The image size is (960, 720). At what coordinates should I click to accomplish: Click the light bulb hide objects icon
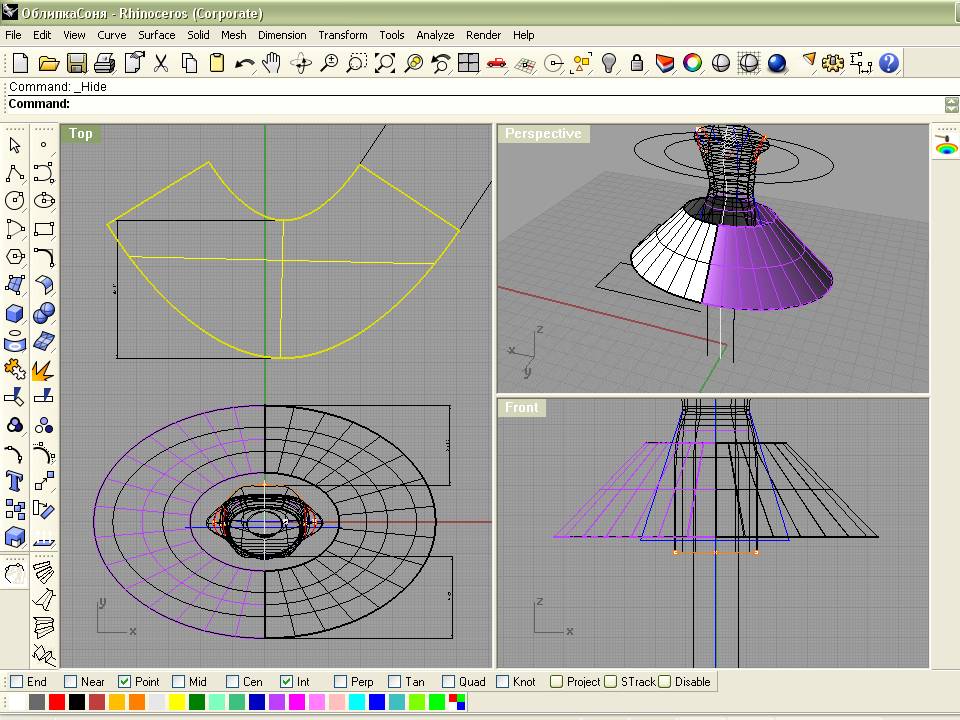609,63
